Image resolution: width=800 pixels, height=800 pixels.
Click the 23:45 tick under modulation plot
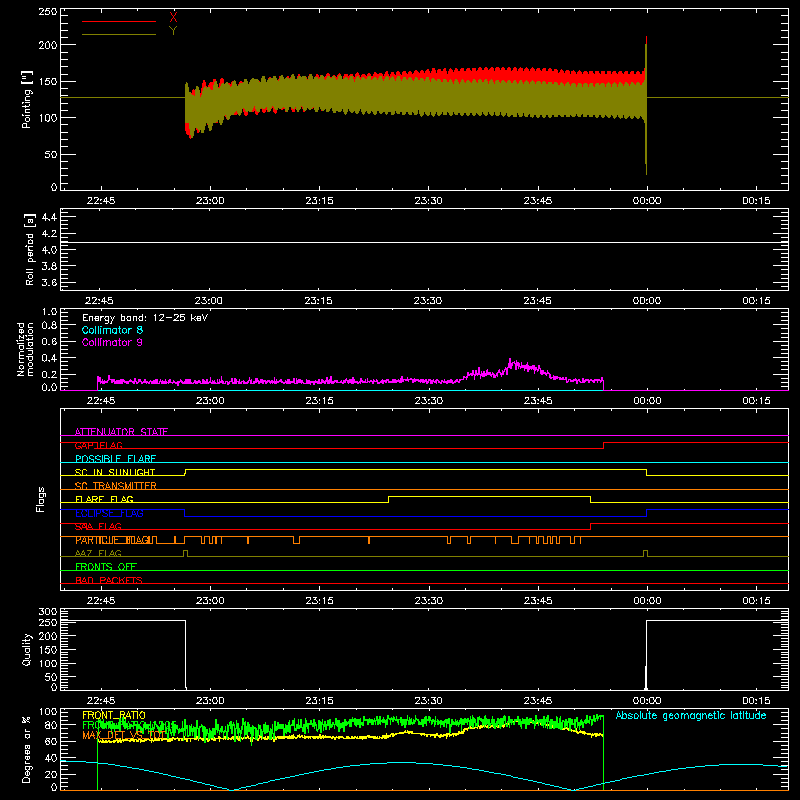[x=538, y=401]
